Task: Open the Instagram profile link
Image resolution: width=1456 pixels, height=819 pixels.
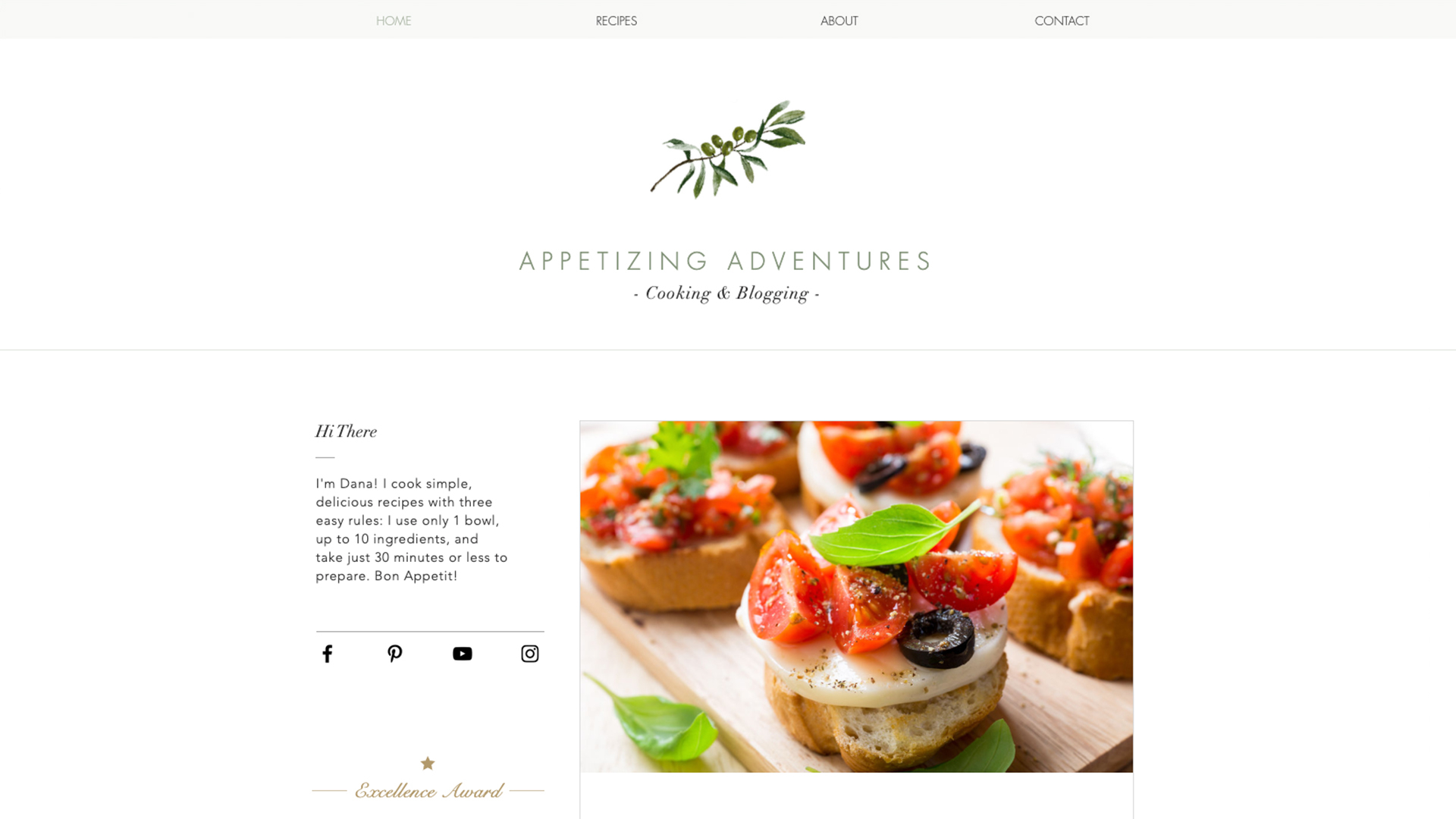Action: tap(530, 653)
